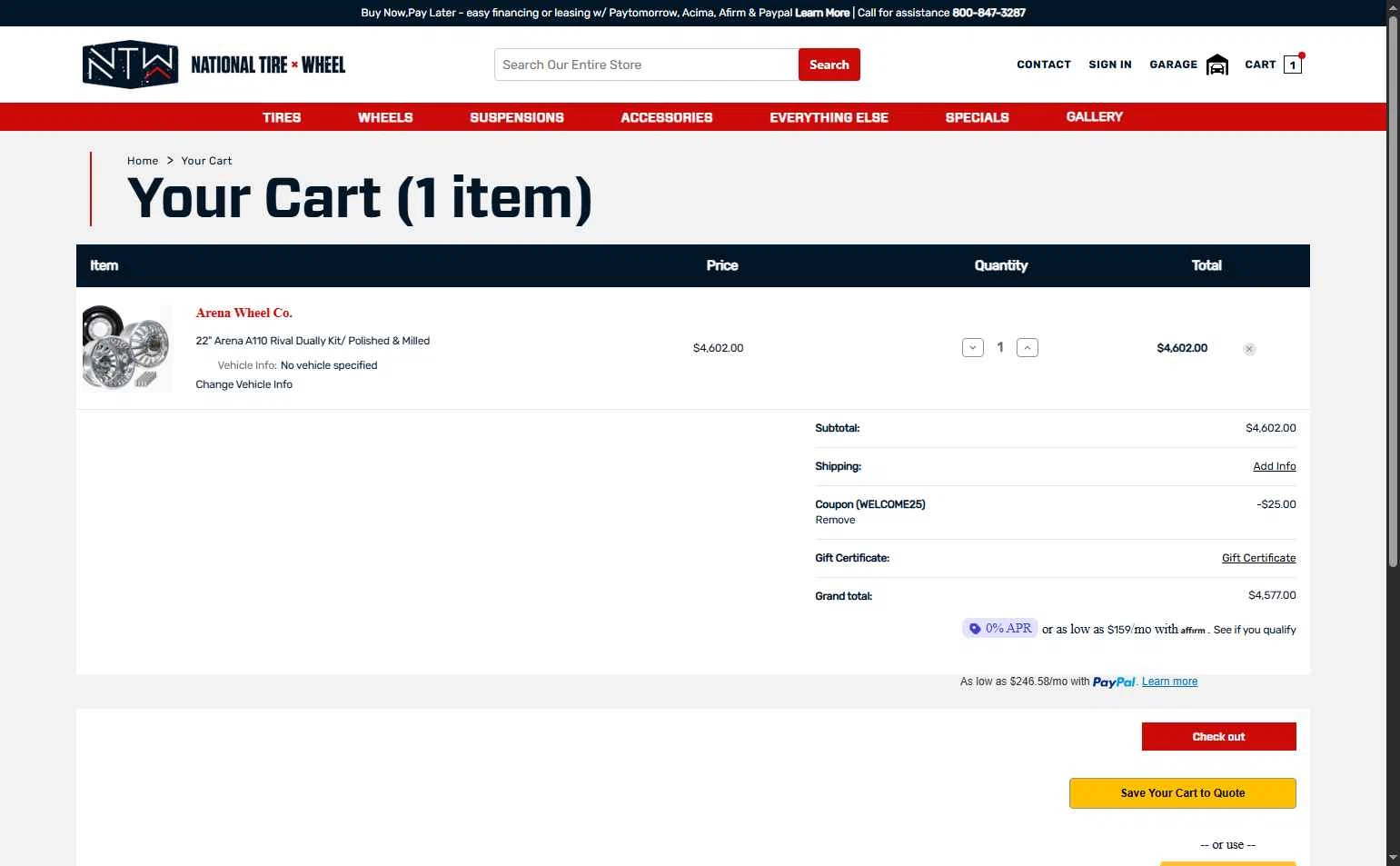Remove the WELCOME25 coupon

point(835,520)
